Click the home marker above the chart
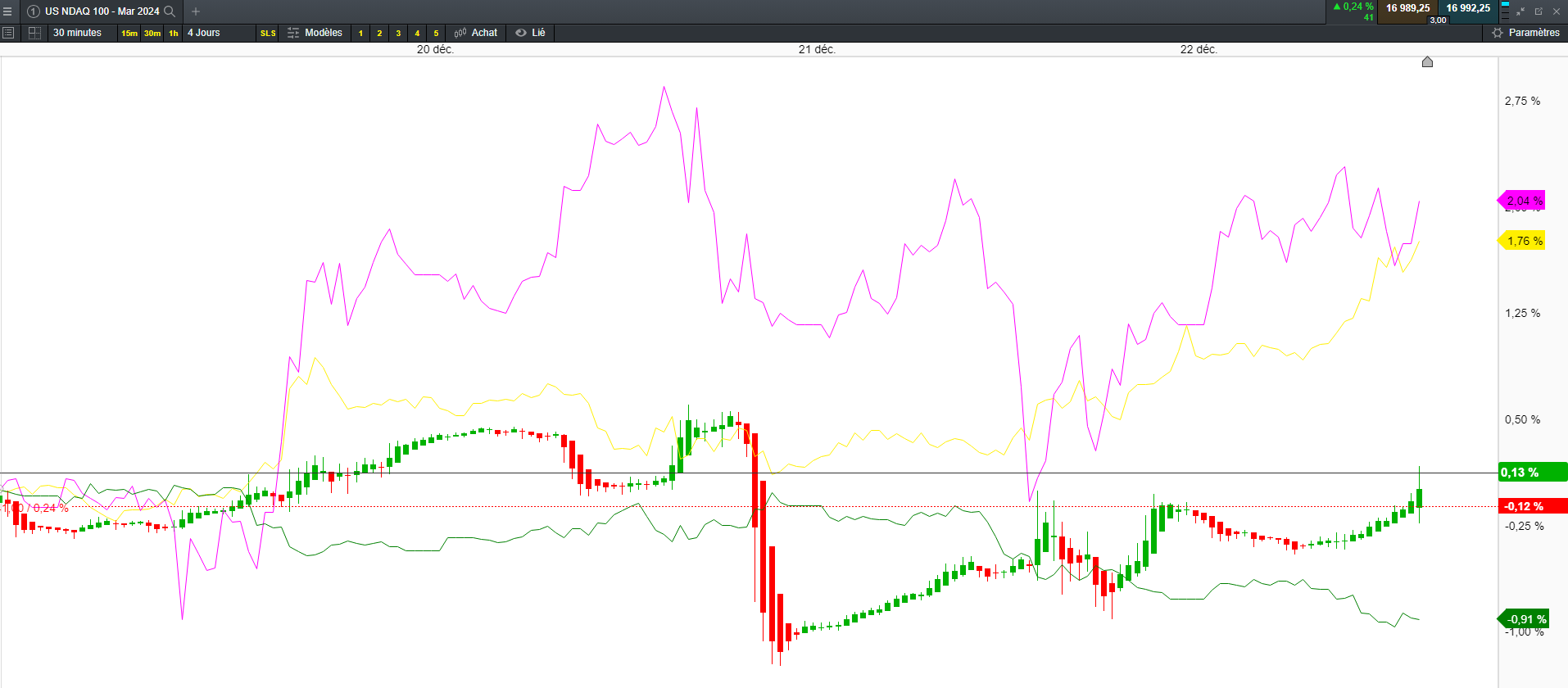Viewport: 1568px width, 688px height. pyautogui.click(x=1427, y=61)
